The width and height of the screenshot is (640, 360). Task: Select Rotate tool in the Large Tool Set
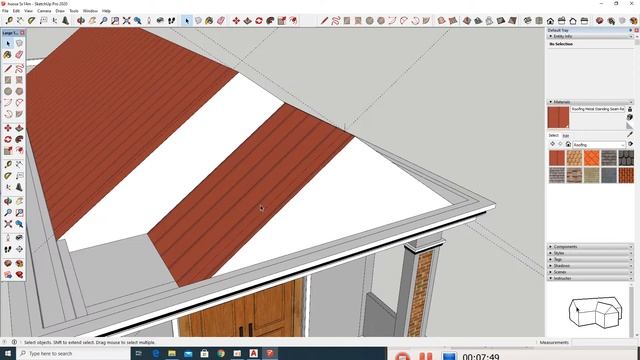point(8,140)
